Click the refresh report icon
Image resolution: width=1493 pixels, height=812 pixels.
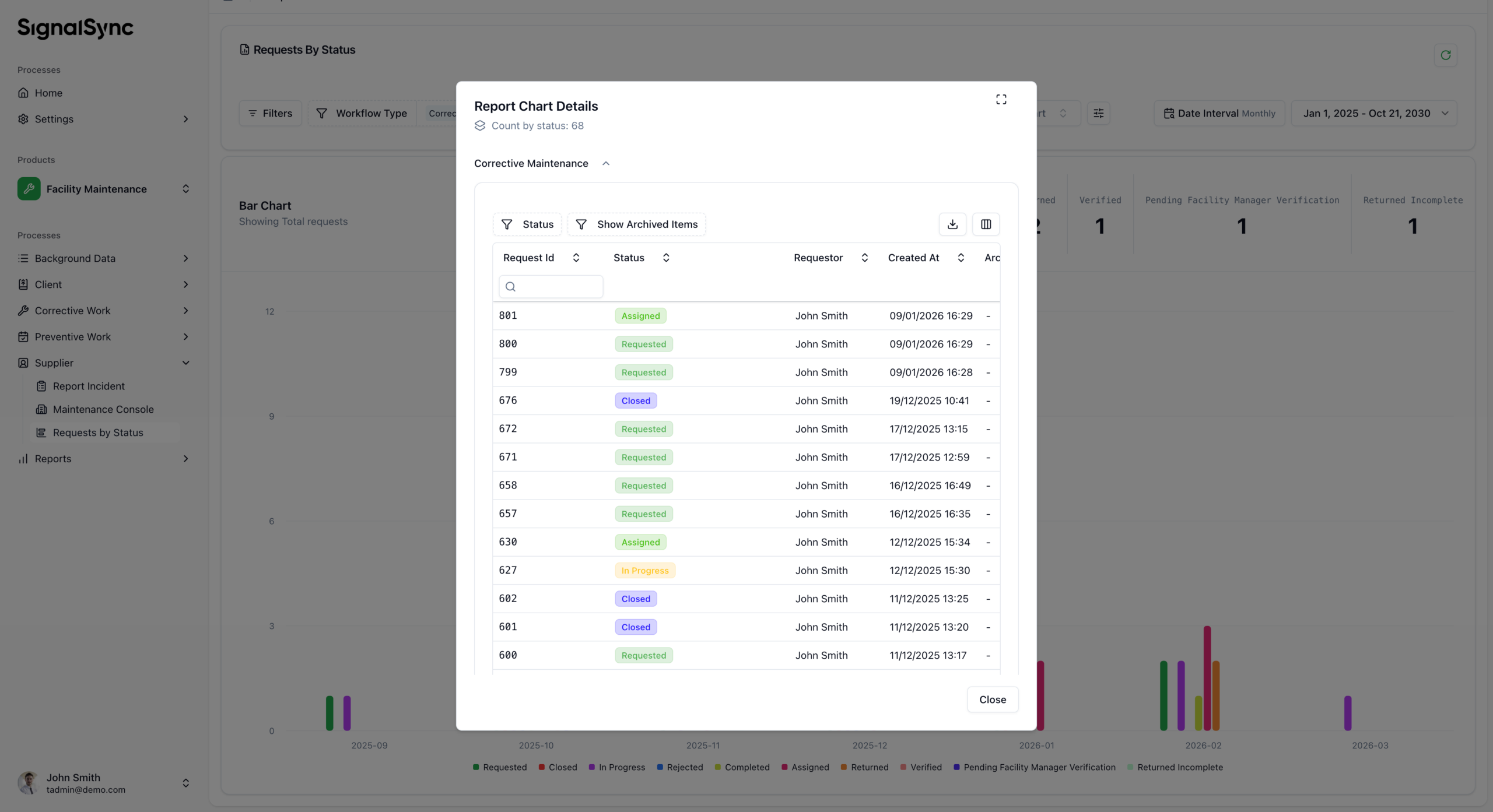click(x=1445, y=55)
